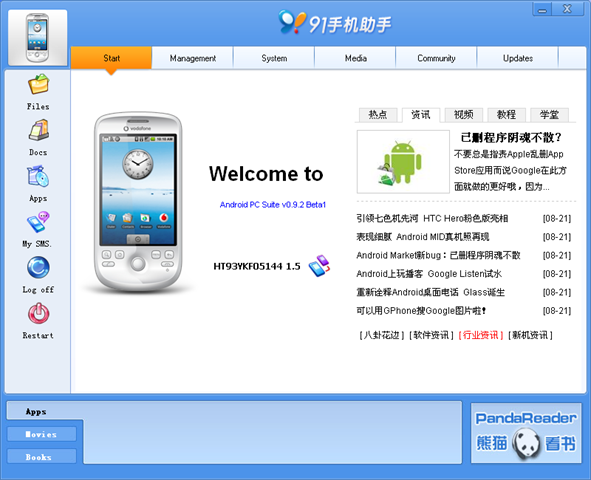This screenshot has height=480, width=591.
Task: Open news item Google Listen试水
Action: 429,274
